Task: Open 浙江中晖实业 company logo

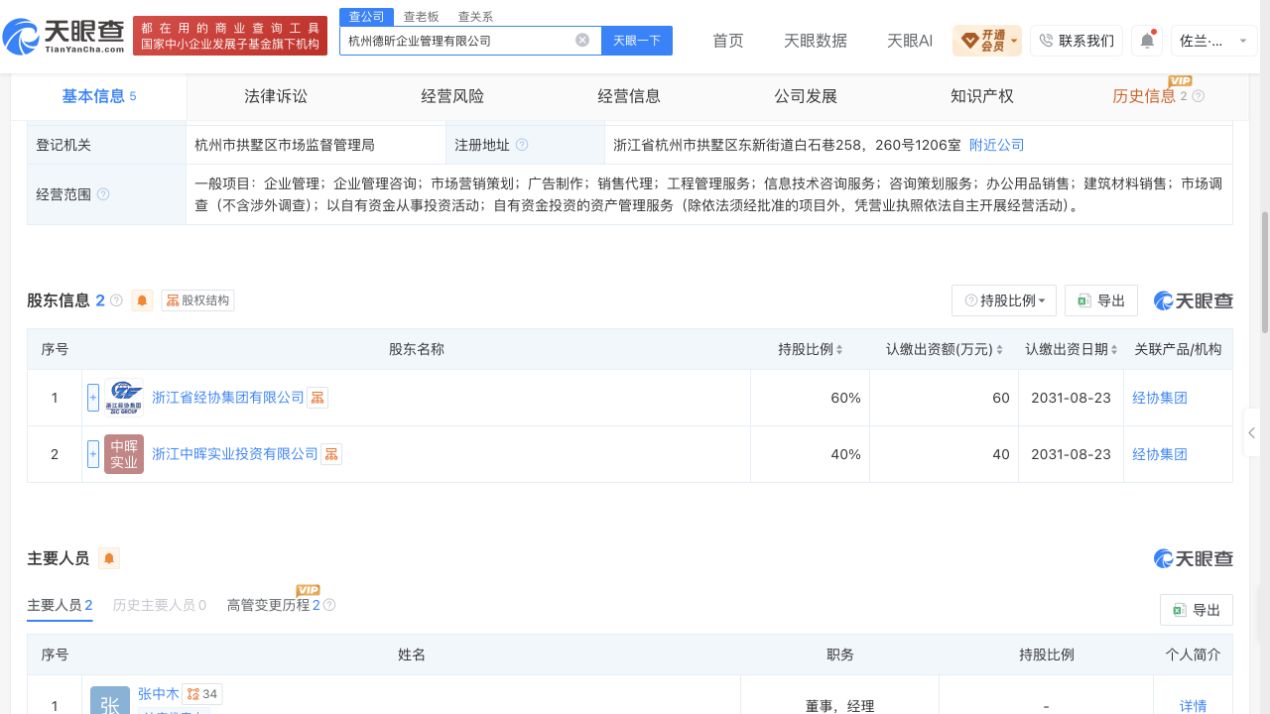Action: (124, 454)
